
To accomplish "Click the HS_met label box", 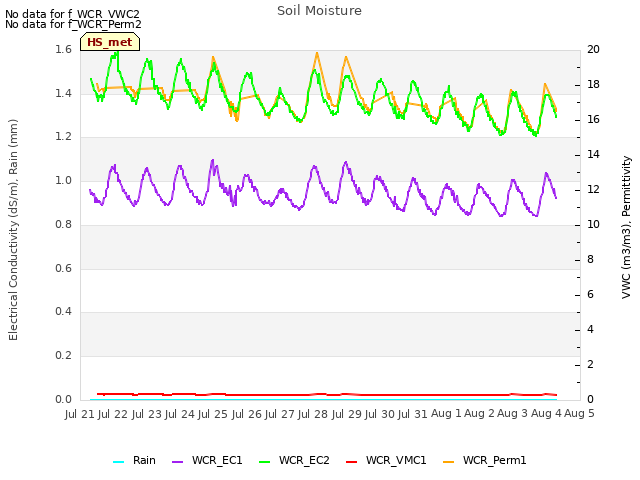I will coord(110,42).
